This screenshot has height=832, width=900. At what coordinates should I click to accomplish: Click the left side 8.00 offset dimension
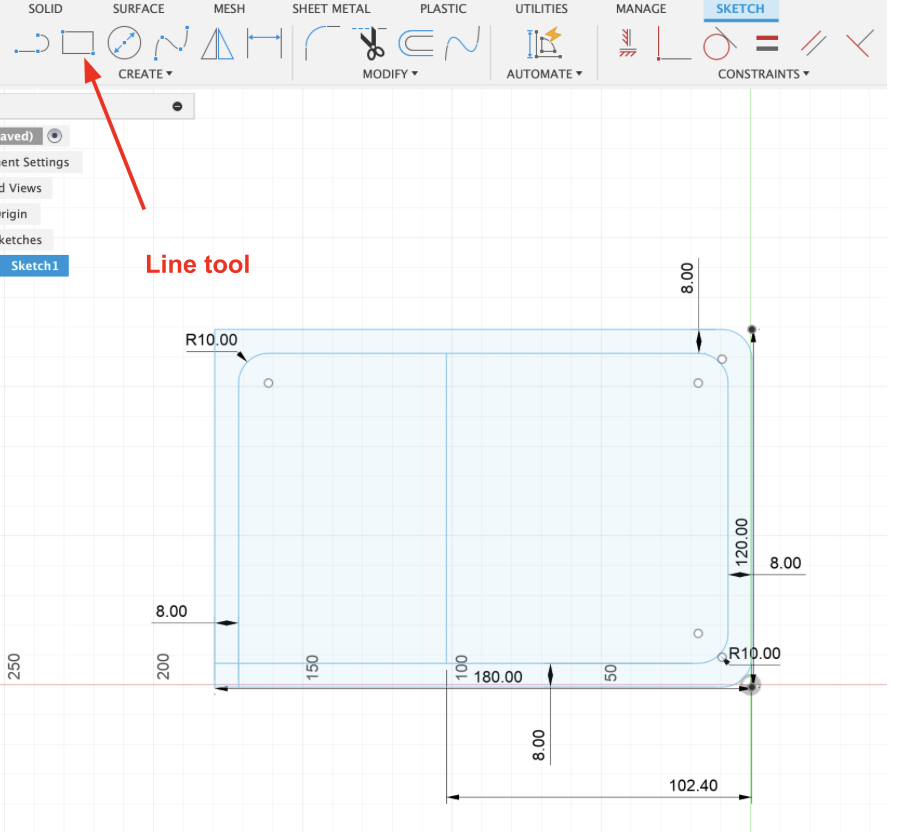click(x=172, y=611)
